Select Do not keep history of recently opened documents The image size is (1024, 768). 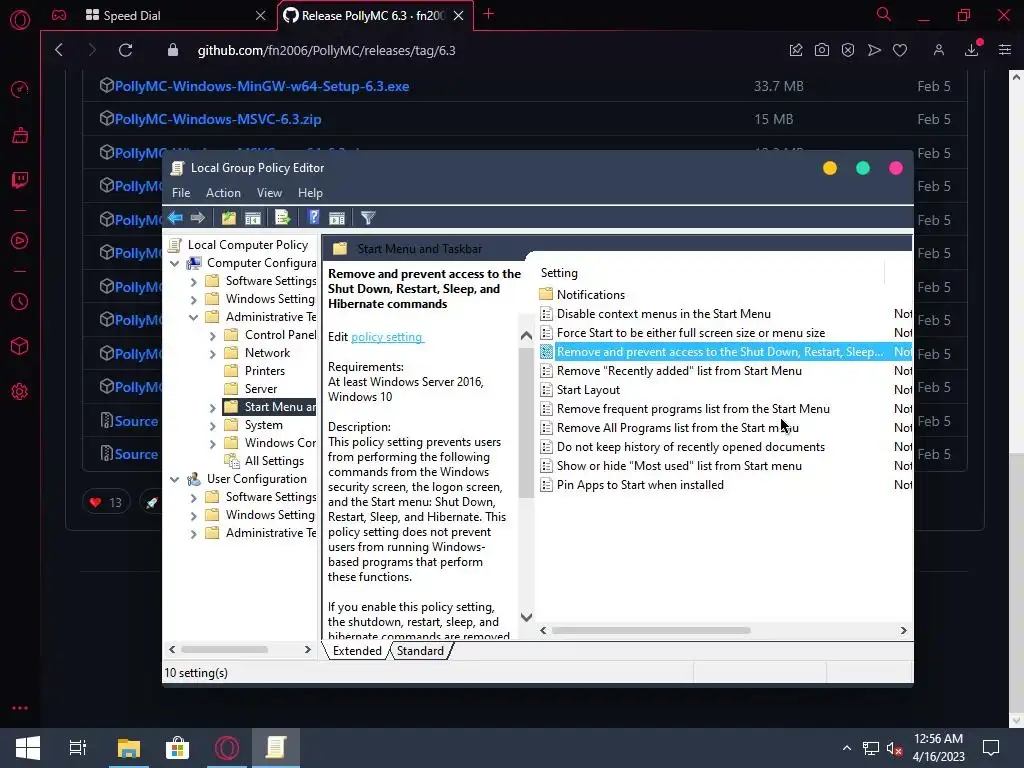click(690, 447)
